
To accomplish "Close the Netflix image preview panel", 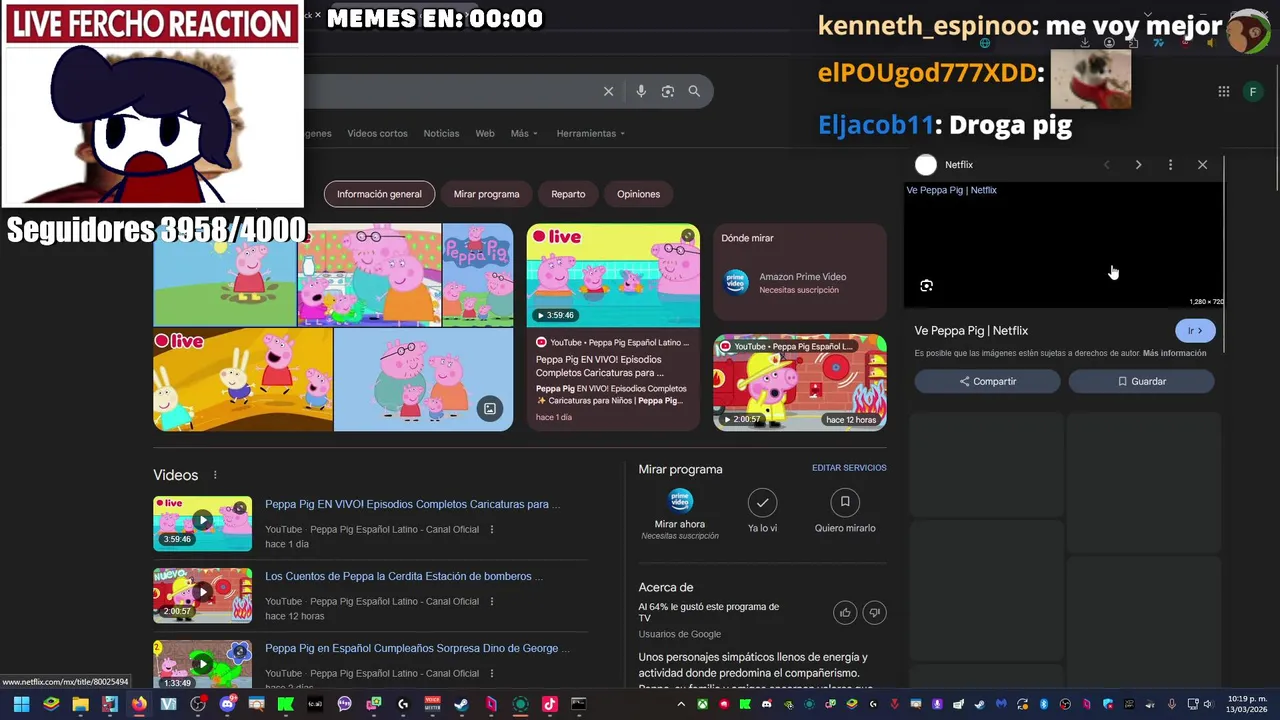I will coord(1202,165).
